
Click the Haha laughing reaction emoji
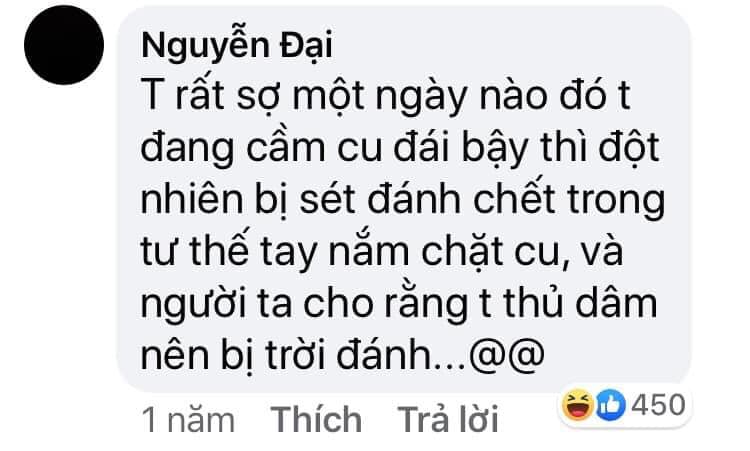pyautogui.click(x=577, y=405)
